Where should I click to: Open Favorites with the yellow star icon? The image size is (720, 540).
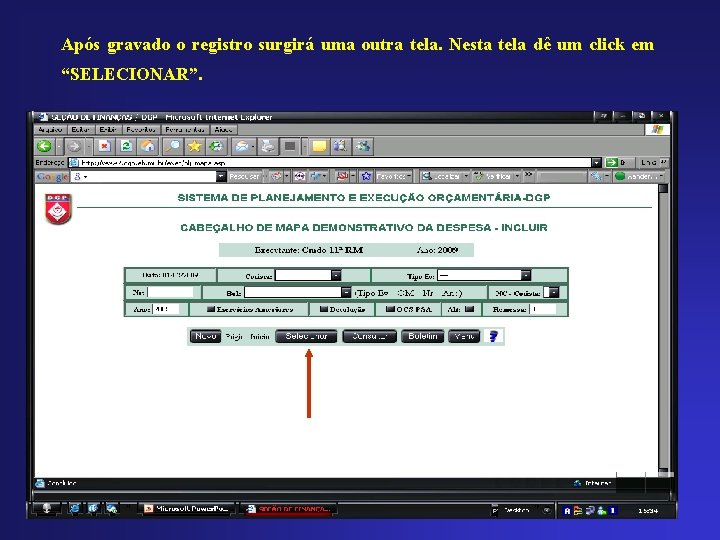tap(194, 146)
